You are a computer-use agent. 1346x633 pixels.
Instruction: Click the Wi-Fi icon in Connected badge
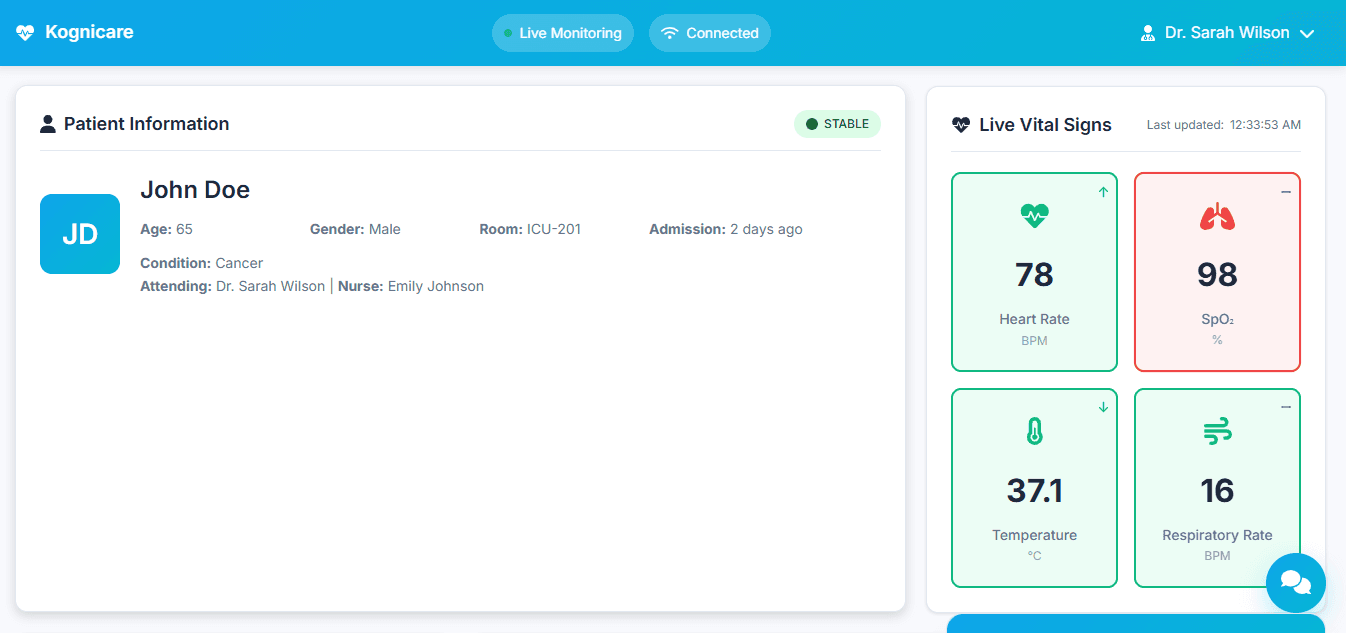[x=670, y=33]
